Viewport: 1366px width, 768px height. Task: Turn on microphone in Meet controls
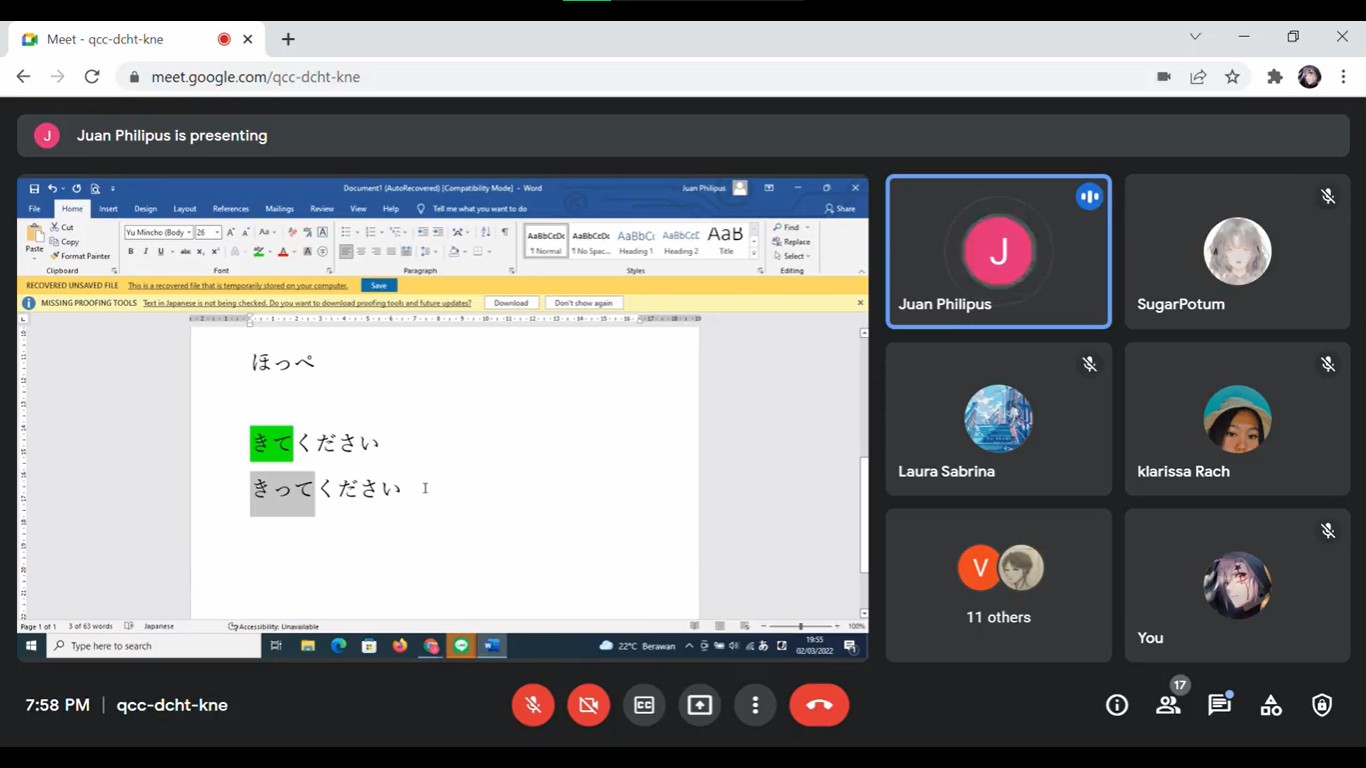point(533,705)
